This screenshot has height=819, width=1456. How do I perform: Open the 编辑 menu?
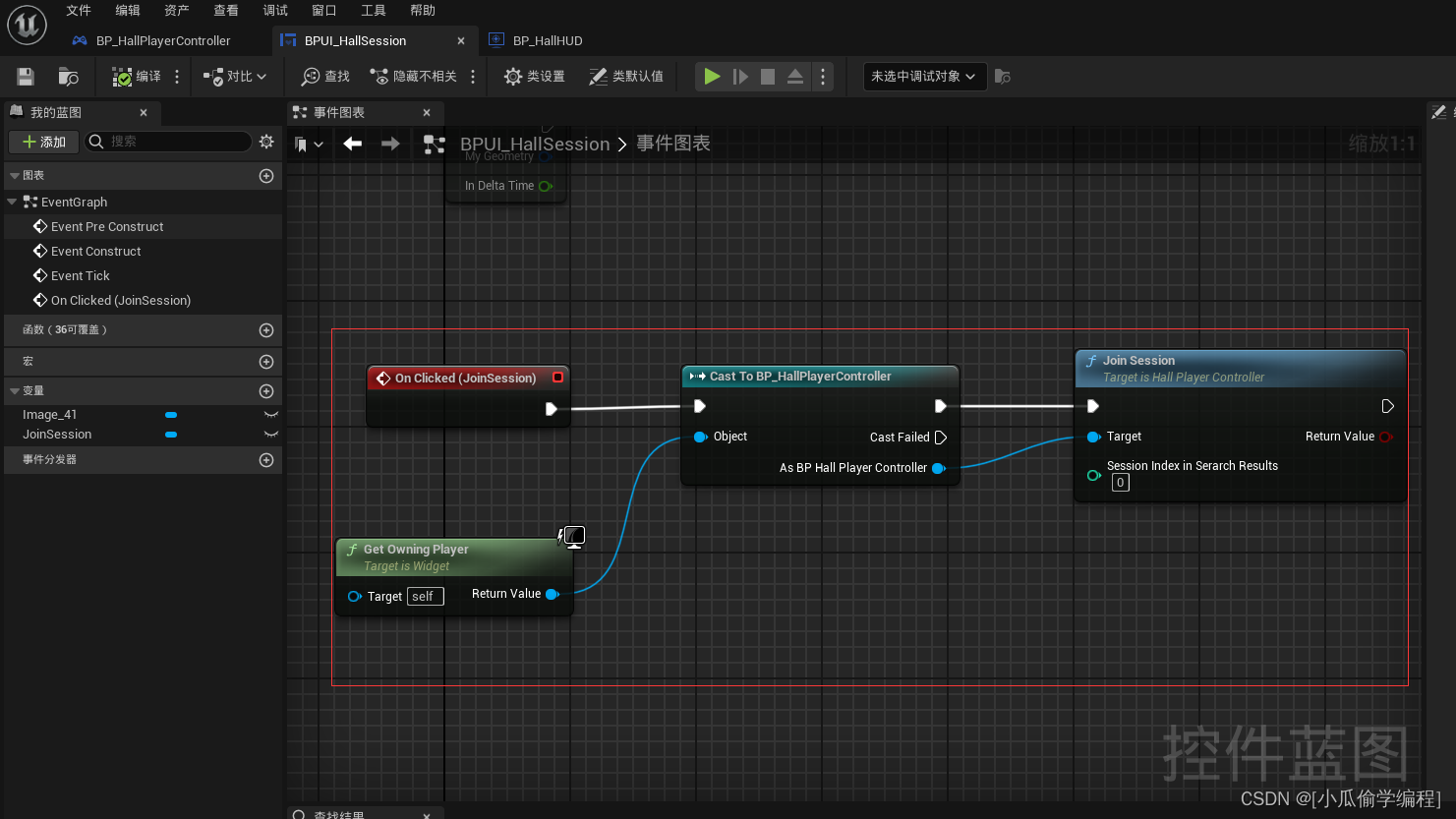(128, 10)
